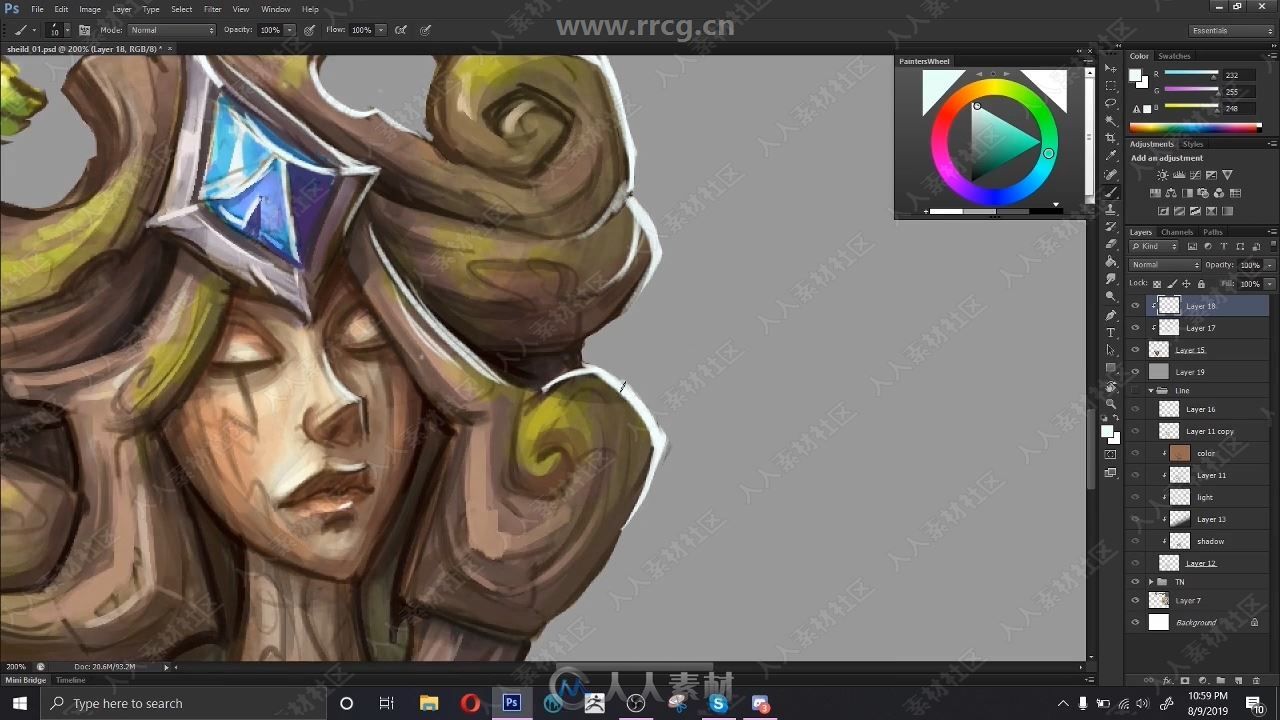Create a new layer from Layers panel

point(1239,681)
